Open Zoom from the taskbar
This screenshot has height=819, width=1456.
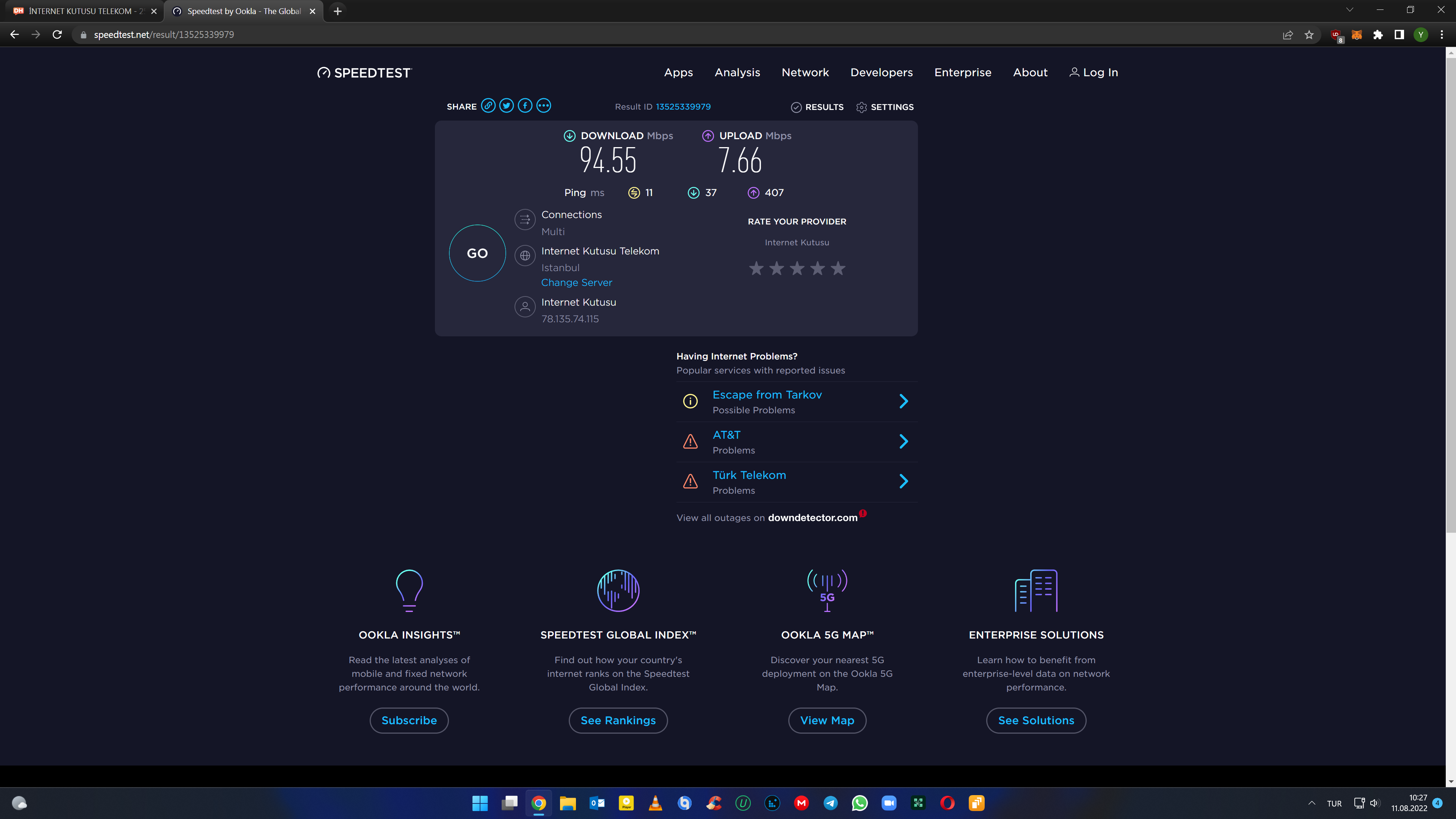(x=889, y=803)
